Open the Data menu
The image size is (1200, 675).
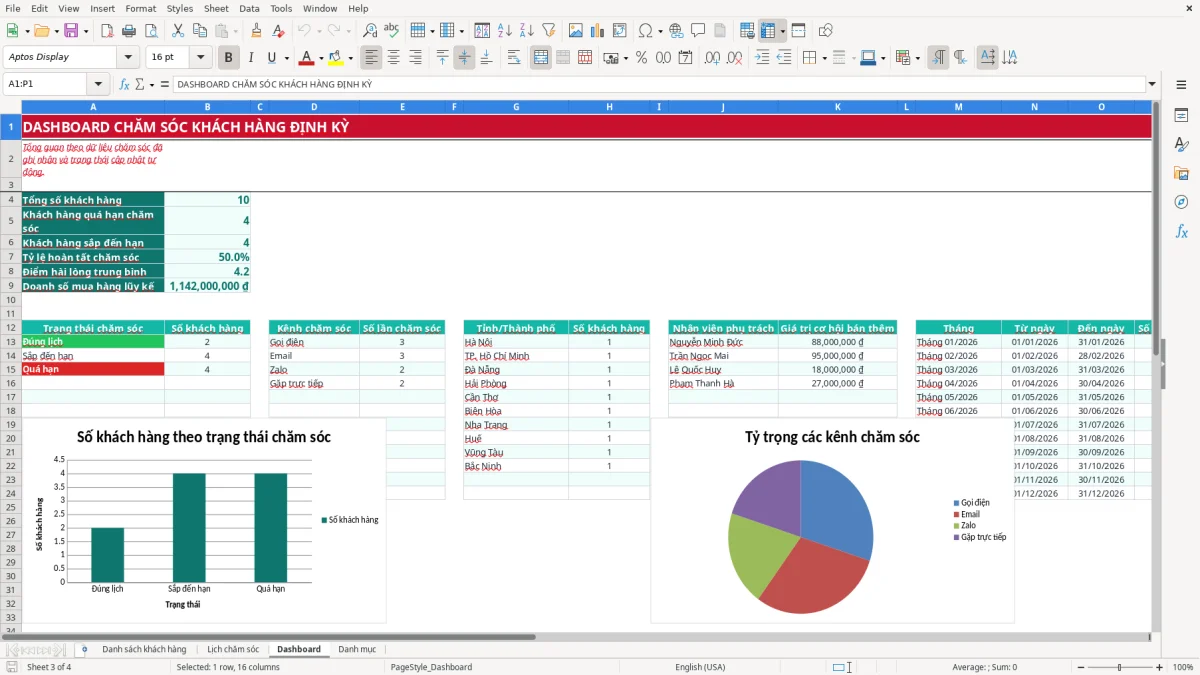tap(249, 8)
